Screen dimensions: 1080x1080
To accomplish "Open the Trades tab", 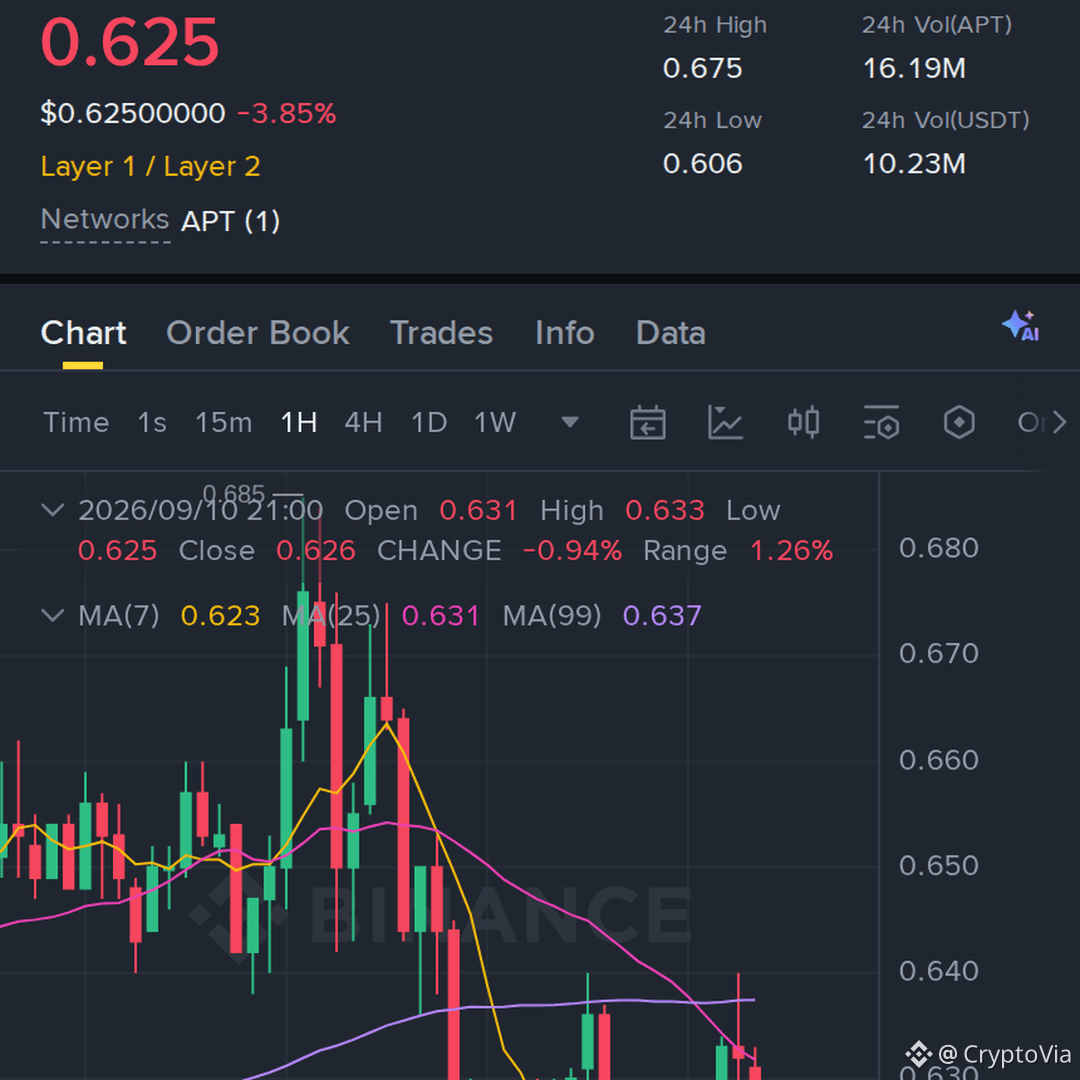I will point(441,333).
